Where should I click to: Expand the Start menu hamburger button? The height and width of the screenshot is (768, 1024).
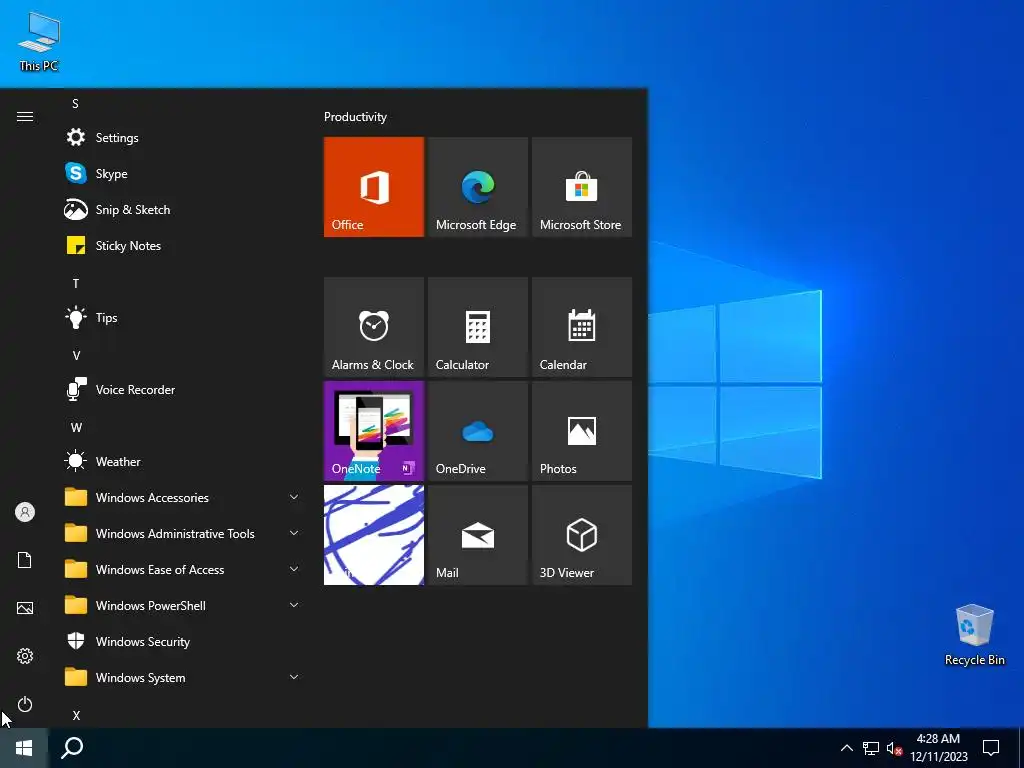(25, 116)
